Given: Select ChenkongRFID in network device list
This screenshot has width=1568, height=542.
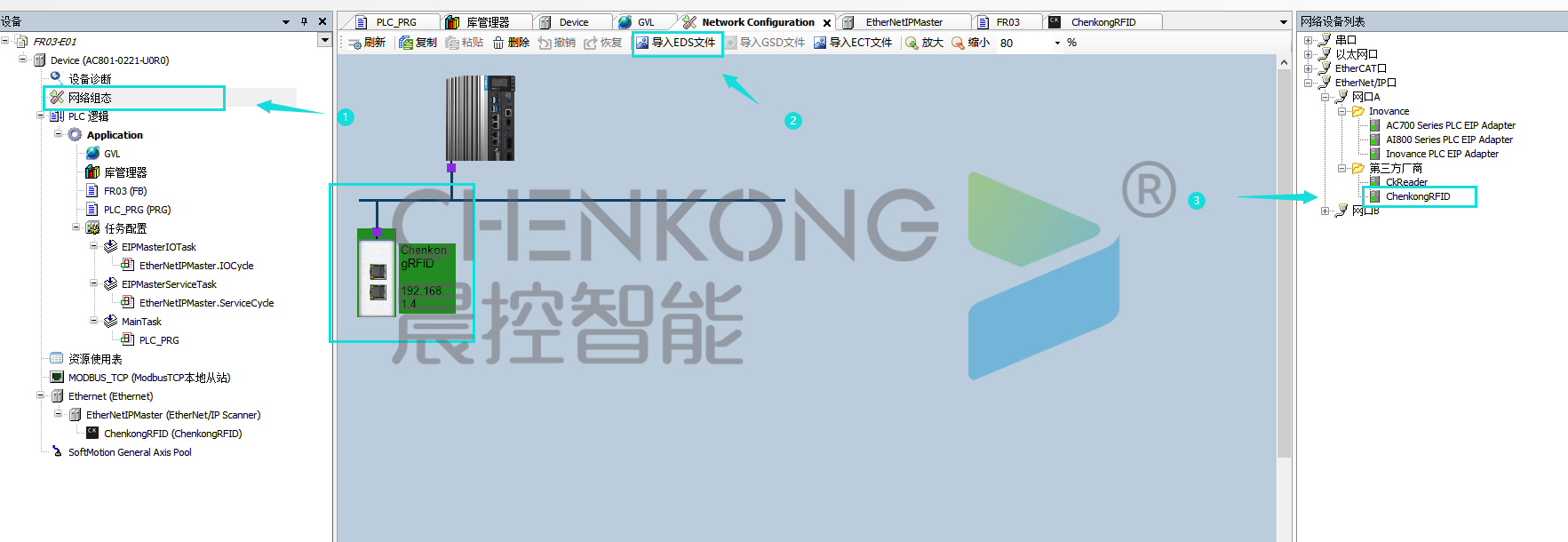Looking at the screenshot, I should coord(1417,196).
